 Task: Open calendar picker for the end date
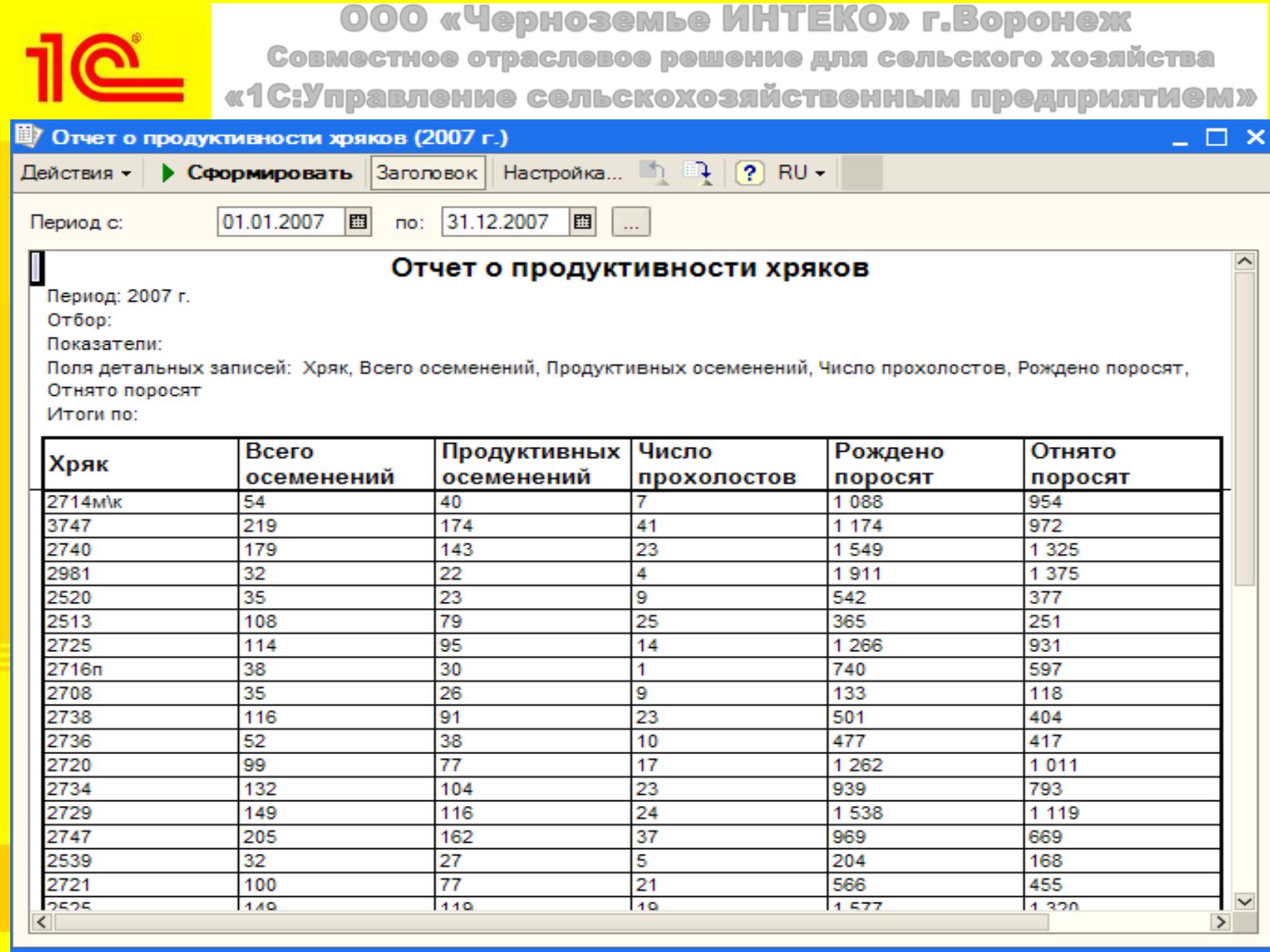(582, 222)
